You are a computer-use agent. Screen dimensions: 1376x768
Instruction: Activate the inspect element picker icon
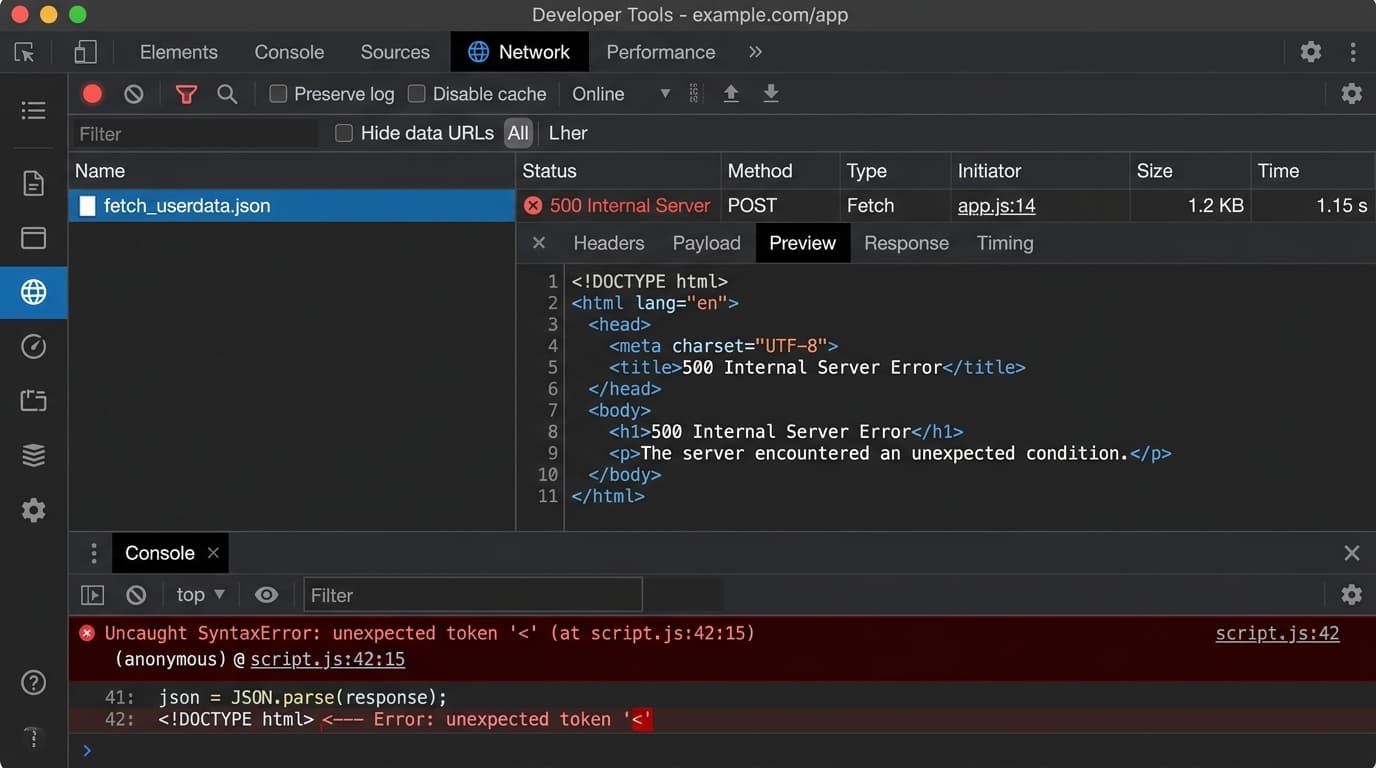pos(25,52)
